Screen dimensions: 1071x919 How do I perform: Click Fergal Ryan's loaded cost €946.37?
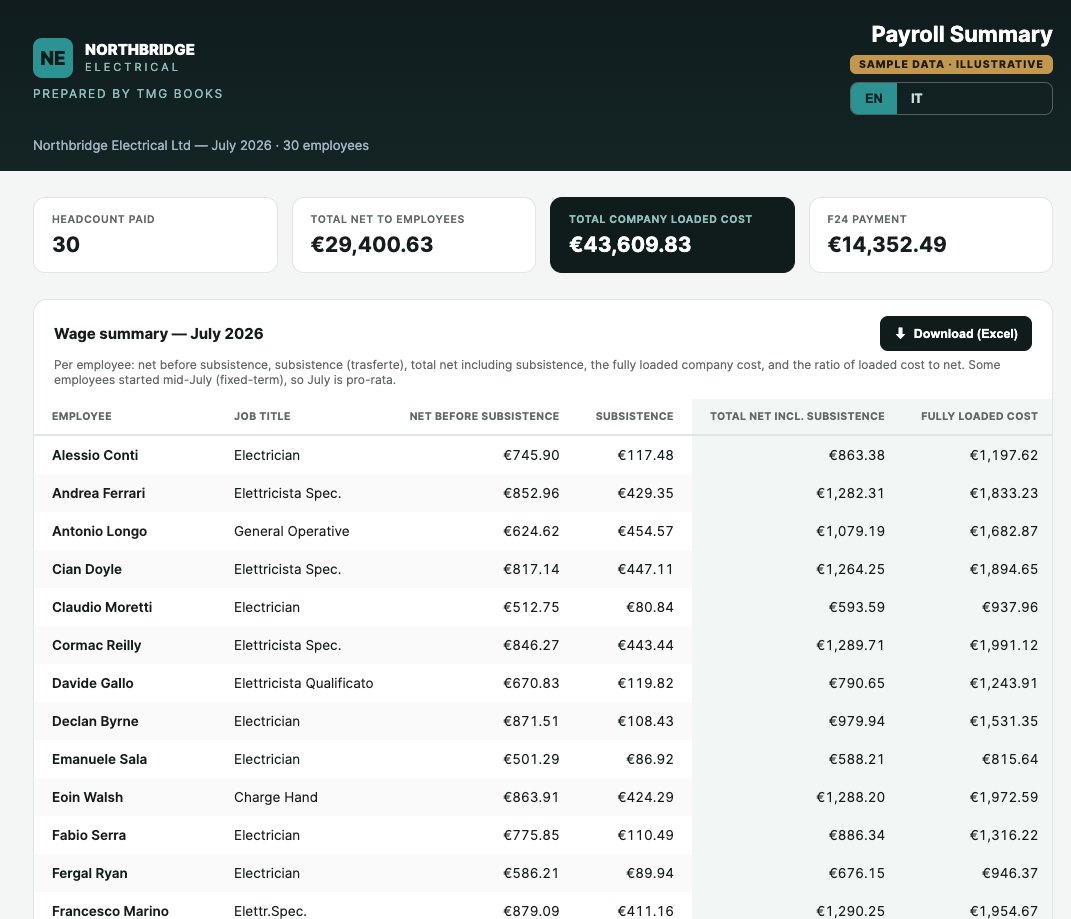tap(1010, 873)
